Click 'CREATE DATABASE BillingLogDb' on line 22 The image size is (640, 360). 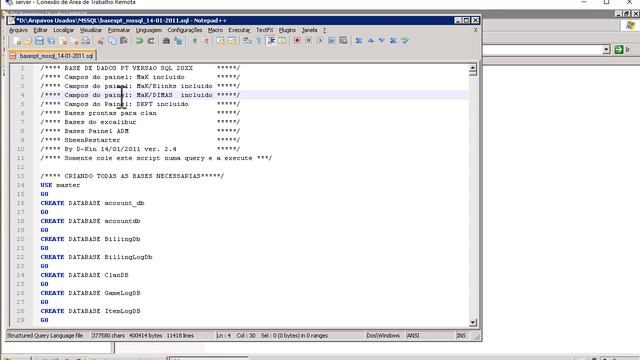click(x=96, y=257)
